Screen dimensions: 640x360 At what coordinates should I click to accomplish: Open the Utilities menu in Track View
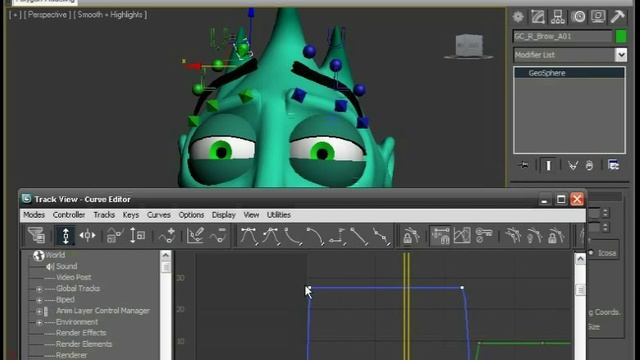(x=279, y=215)
